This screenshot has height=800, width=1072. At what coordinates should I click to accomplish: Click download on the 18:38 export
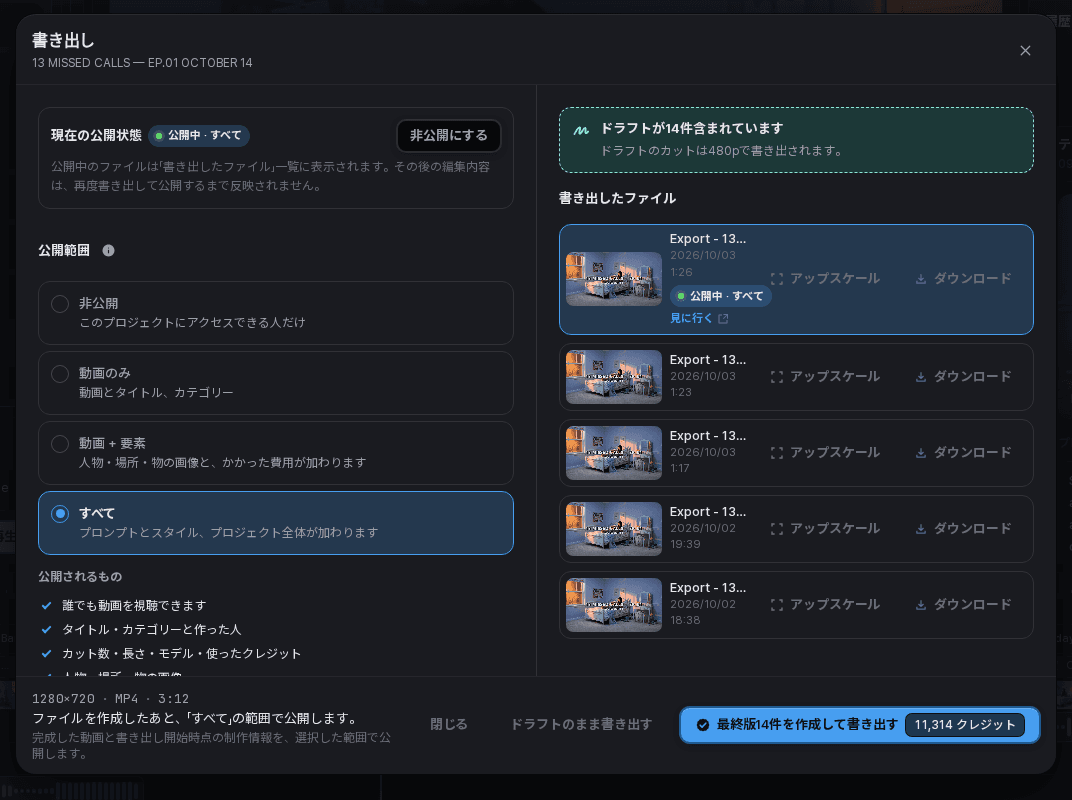point(963,604)
